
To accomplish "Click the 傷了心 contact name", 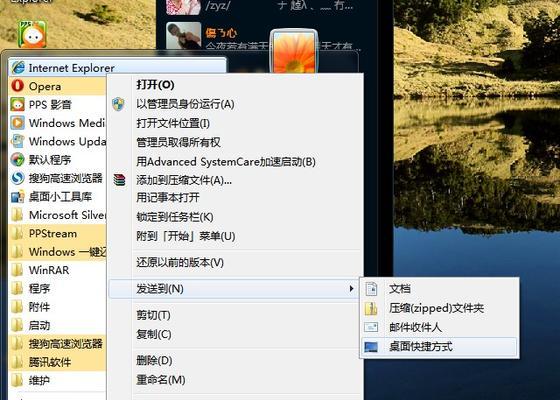I will tap(221, 33).
